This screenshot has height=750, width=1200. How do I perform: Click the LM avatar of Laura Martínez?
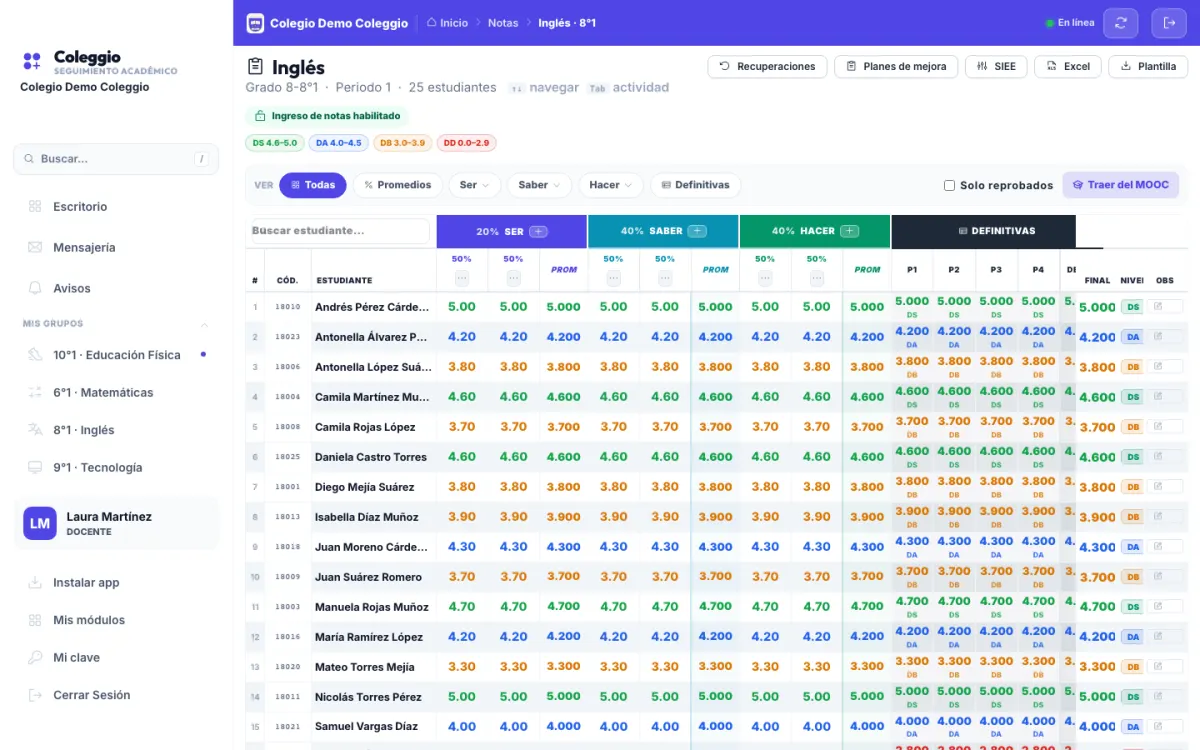point(40,523)
